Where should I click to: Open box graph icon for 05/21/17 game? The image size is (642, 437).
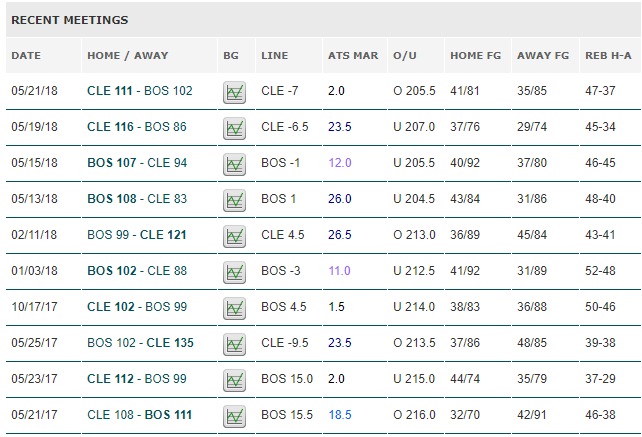234,417
